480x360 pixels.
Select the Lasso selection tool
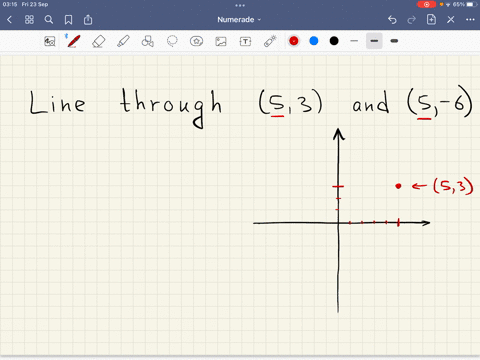172,41
